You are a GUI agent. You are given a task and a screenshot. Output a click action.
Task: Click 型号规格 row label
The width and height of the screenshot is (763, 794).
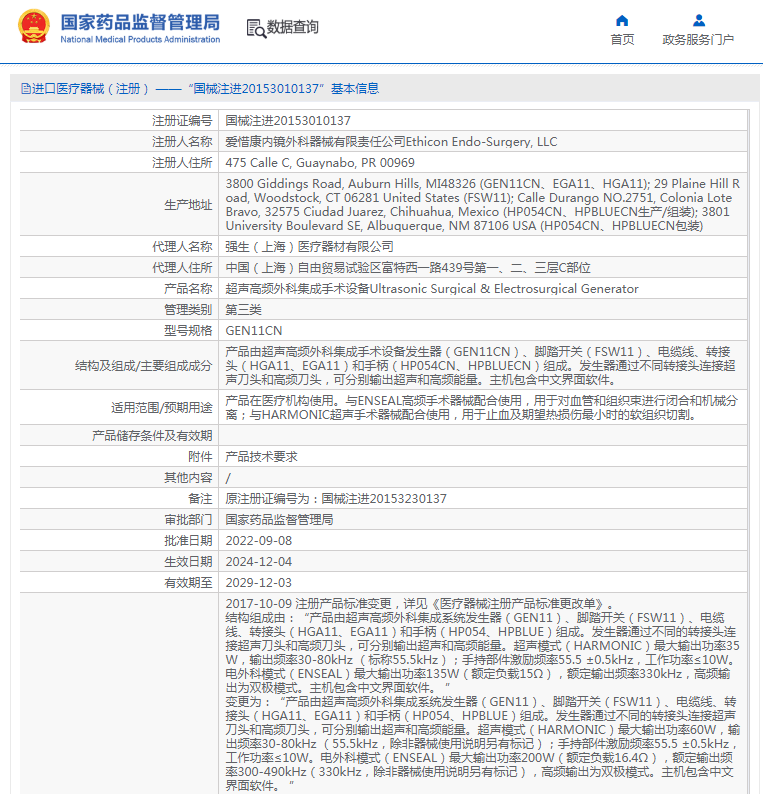click(x=188, y=331)
